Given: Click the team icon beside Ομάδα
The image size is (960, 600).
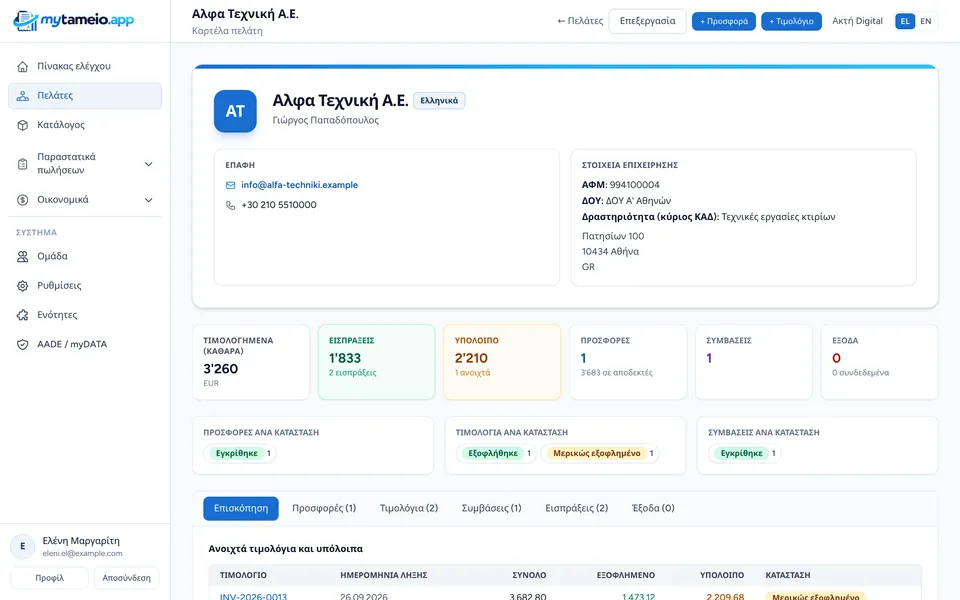Looking at the screenshot, I should point(23,257).
